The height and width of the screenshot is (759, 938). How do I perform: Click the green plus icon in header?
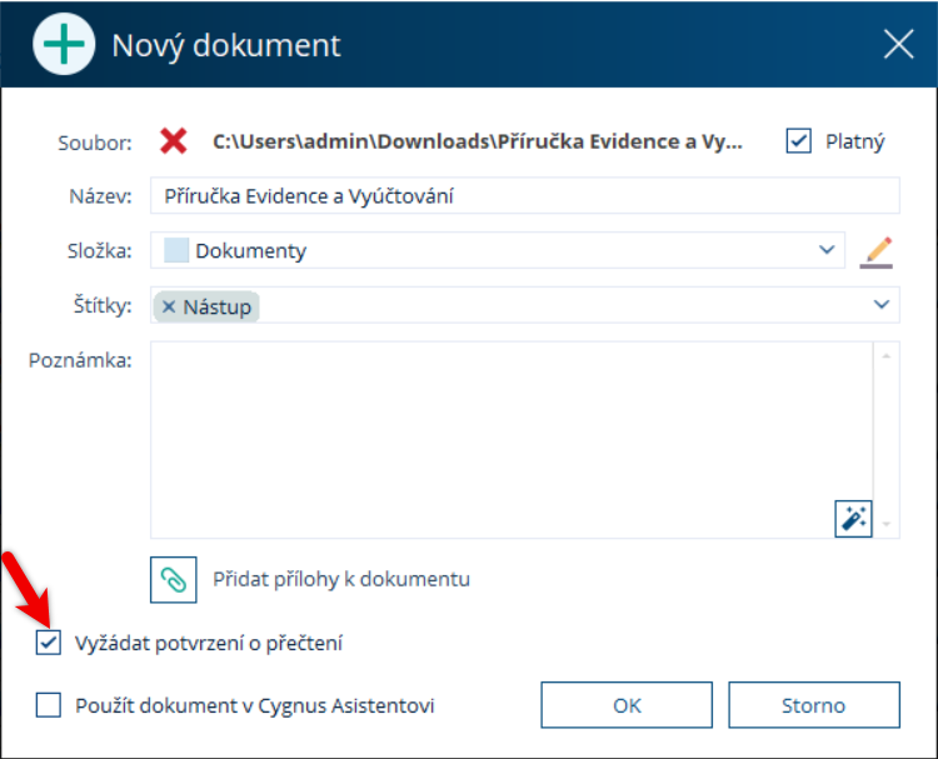(63, 44)
